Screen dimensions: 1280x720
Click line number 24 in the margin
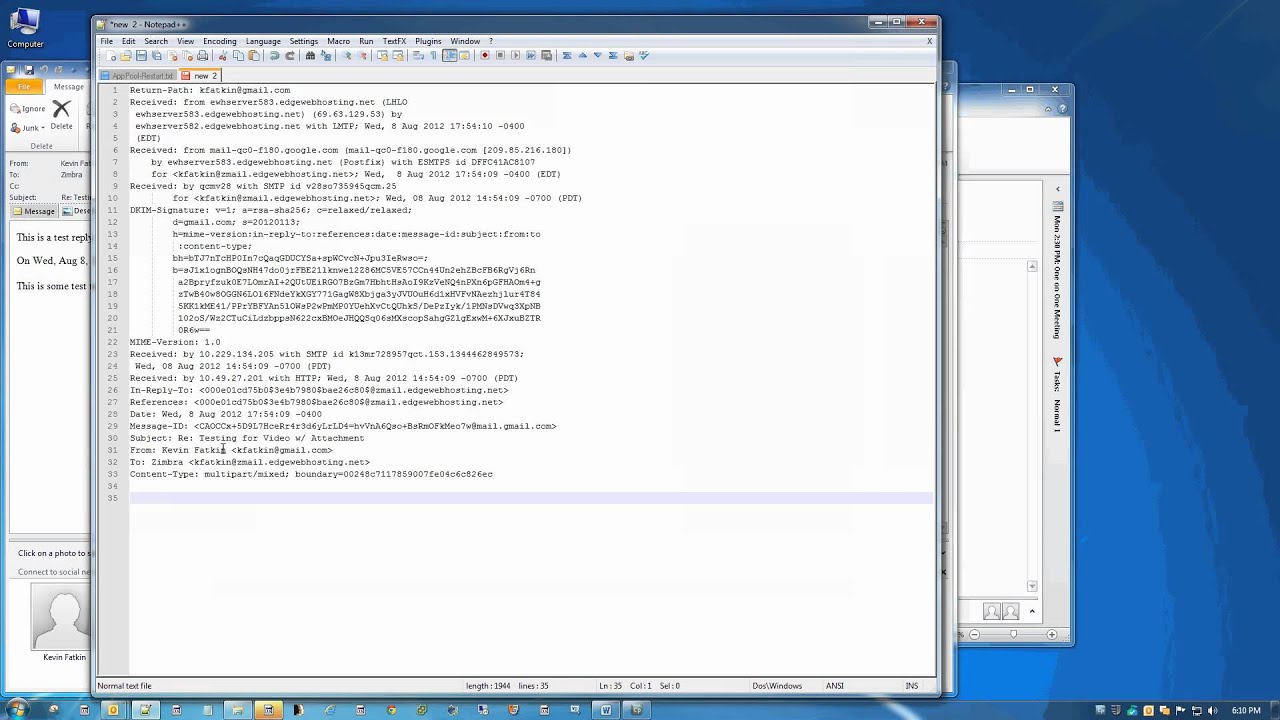coord(114,366)
